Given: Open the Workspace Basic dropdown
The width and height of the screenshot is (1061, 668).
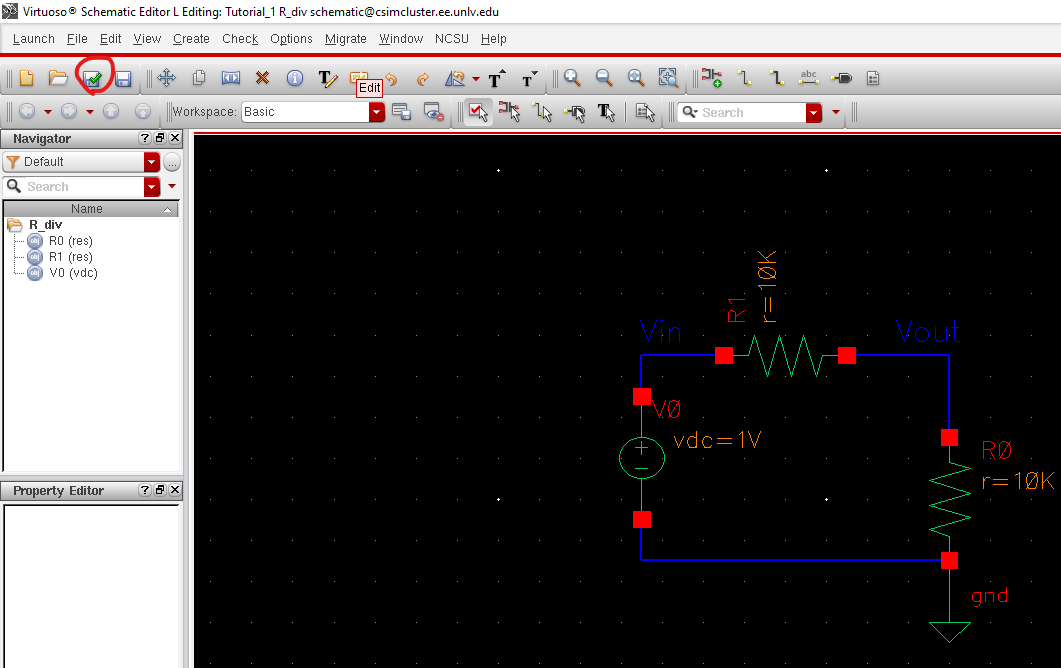Looking at the screenshot, I should (x=376, y=112).
